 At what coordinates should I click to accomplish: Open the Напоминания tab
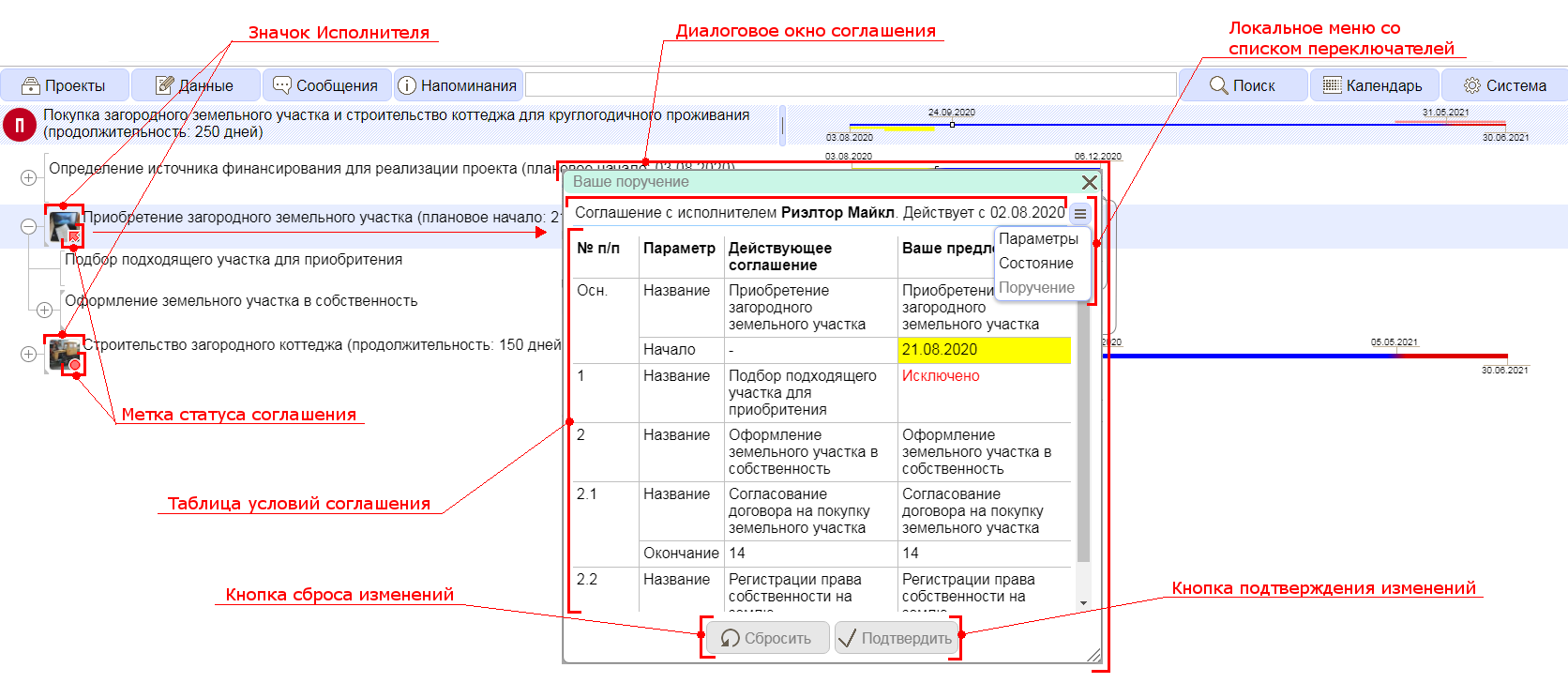[x=458, y=85]
